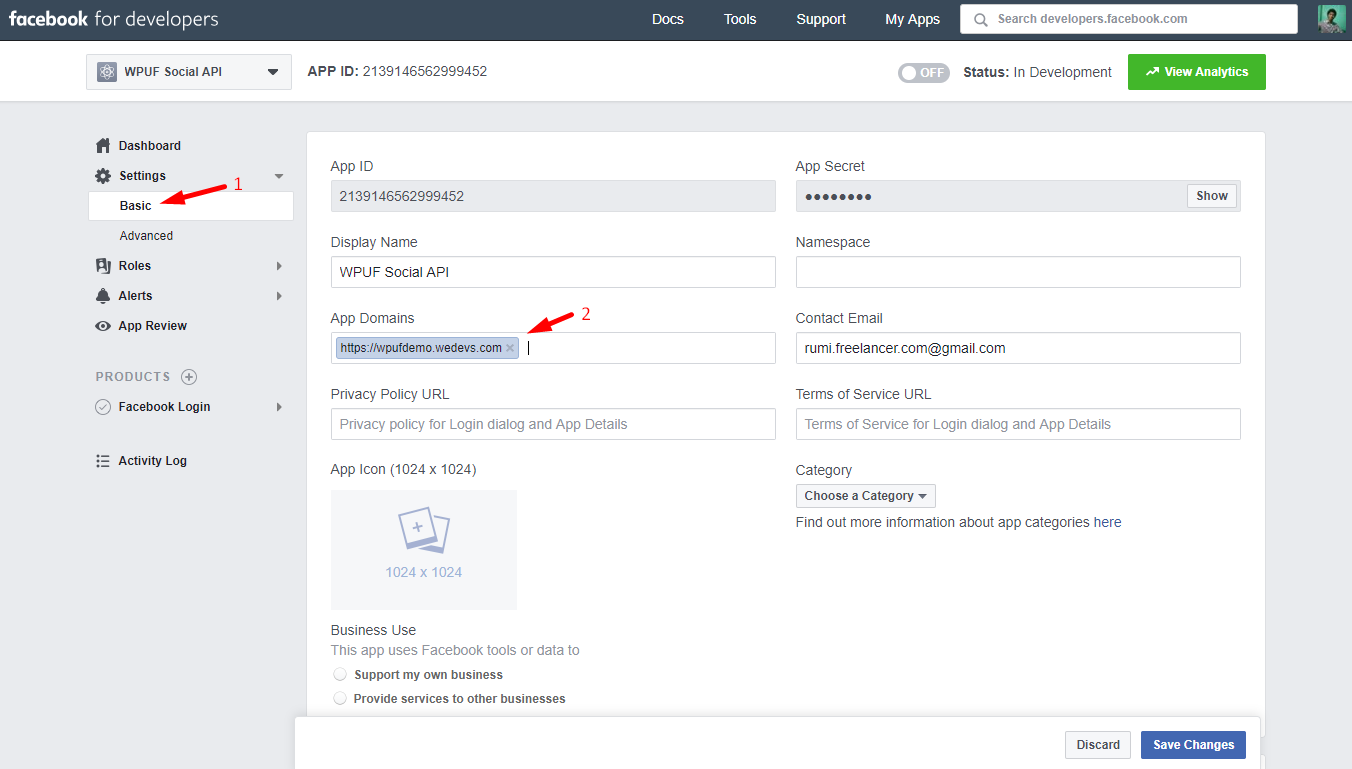Screen dimensions: 1352x769
Task: Remove the wpufdemo.wedevs.com app domain tag
Action: click(x=510, y=347)
